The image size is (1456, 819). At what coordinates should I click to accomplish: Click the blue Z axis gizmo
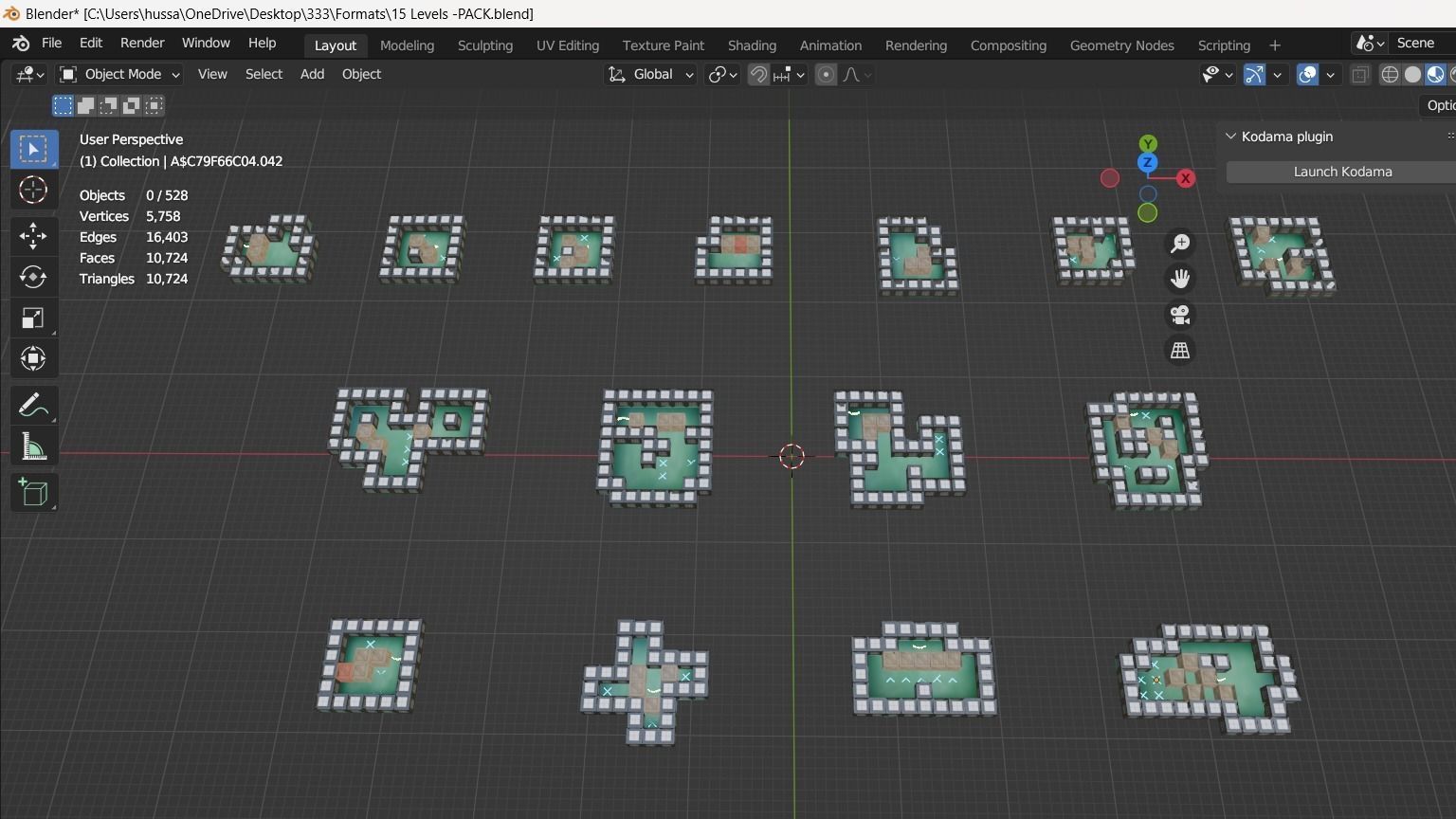[1147, 163]
